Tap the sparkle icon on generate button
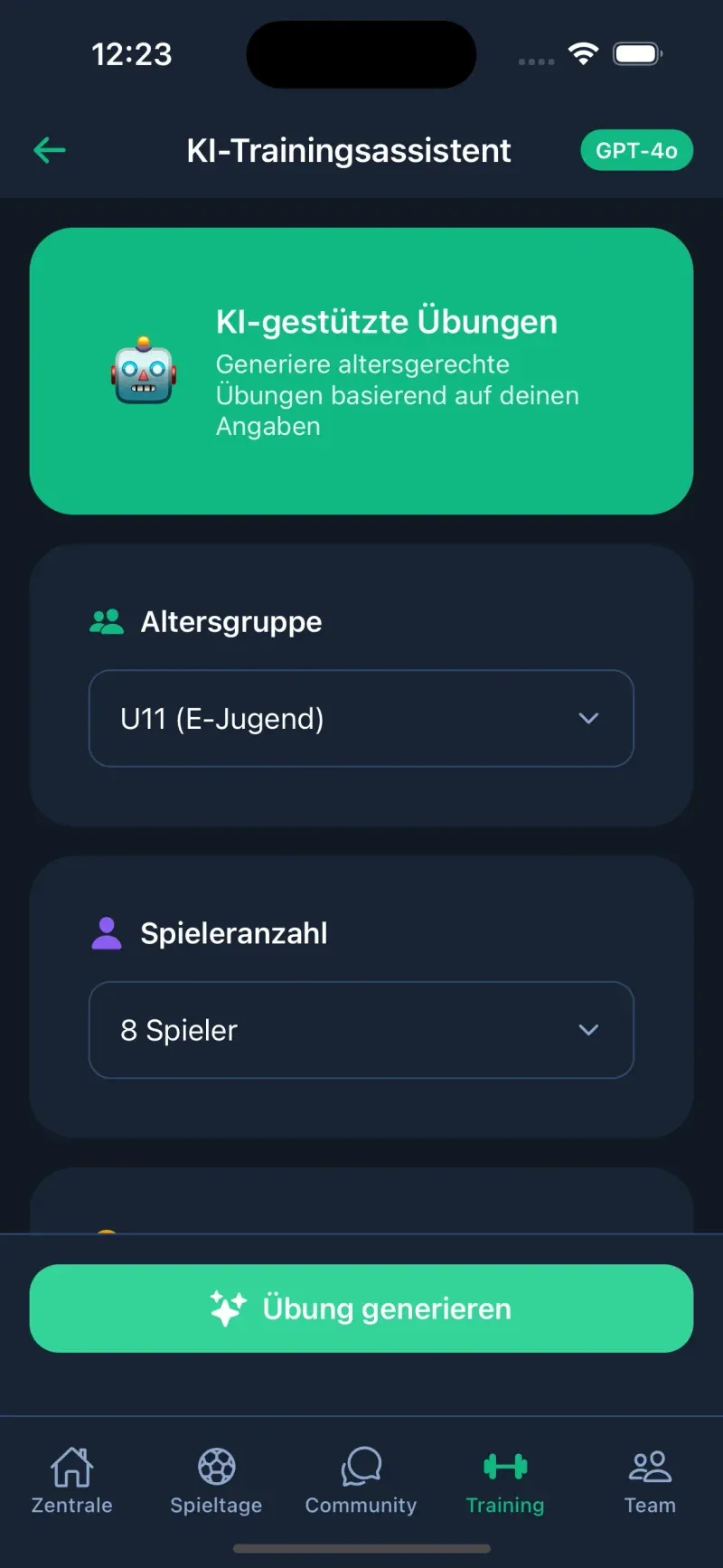 point(228,1308)
